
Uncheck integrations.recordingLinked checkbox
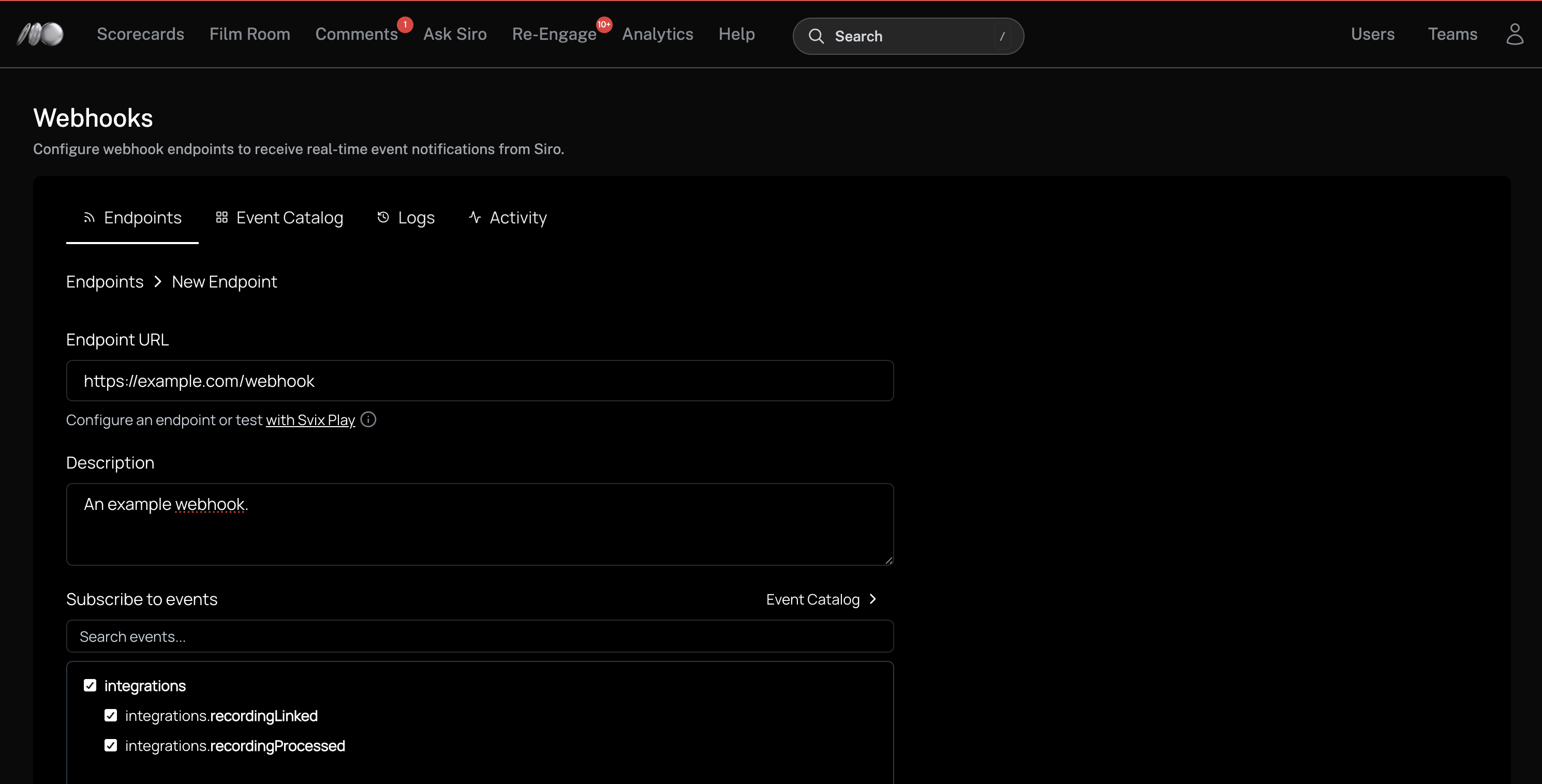[111, 715]
